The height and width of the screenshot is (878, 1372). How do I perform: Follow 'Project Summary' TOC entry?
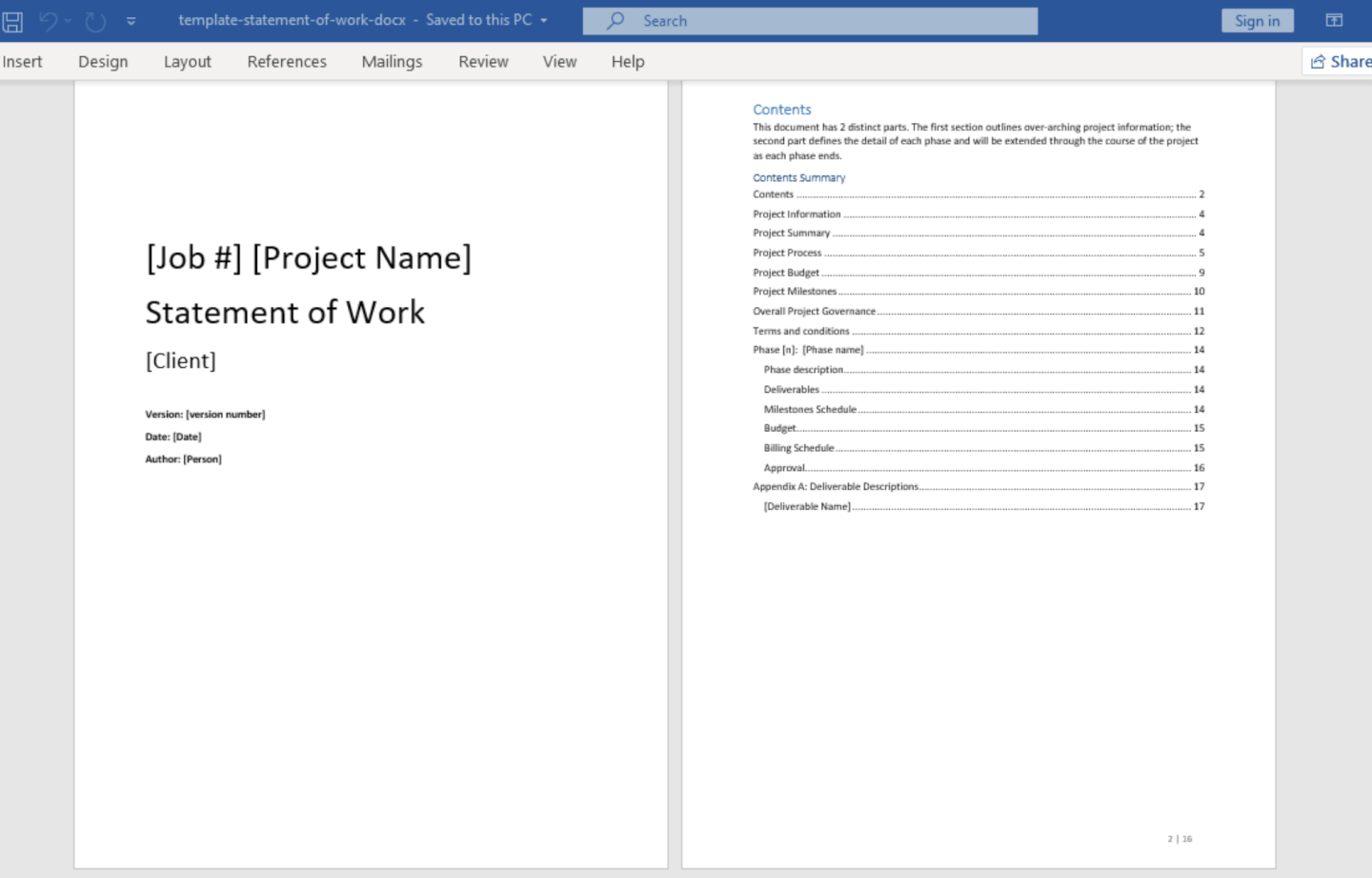point(979,233)
